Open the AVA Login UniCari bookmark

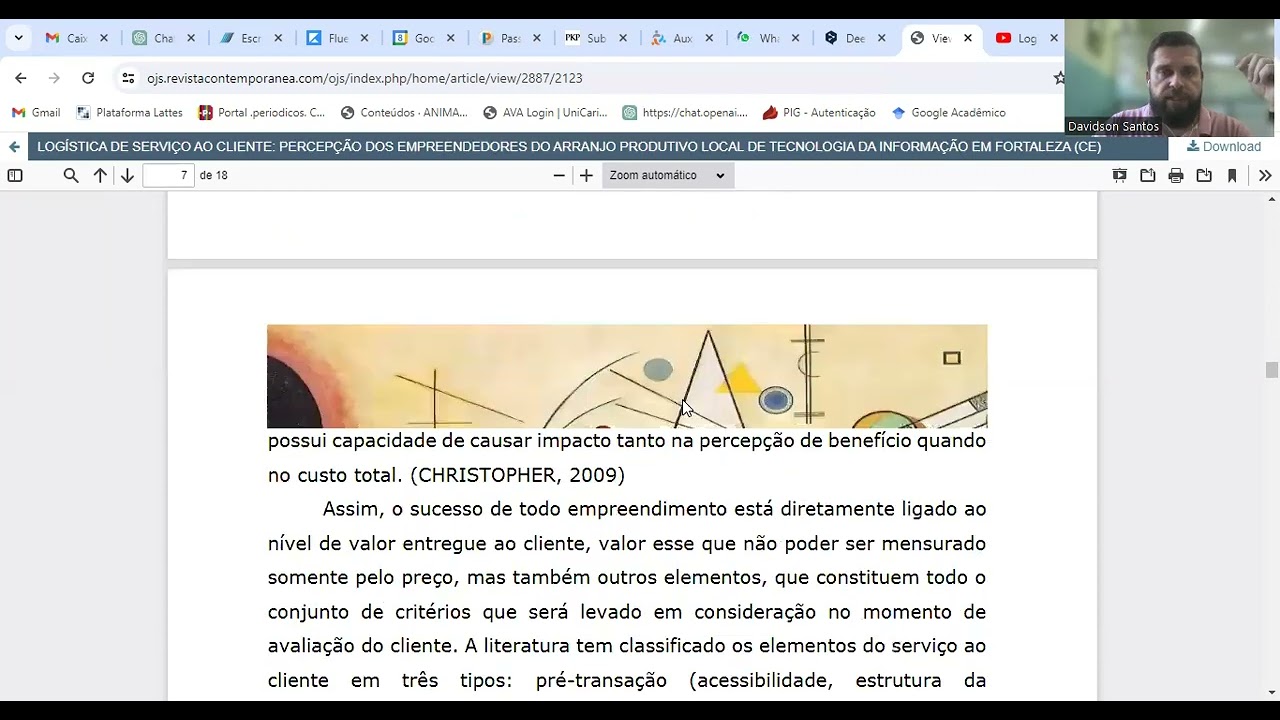(x=545, y=113)
